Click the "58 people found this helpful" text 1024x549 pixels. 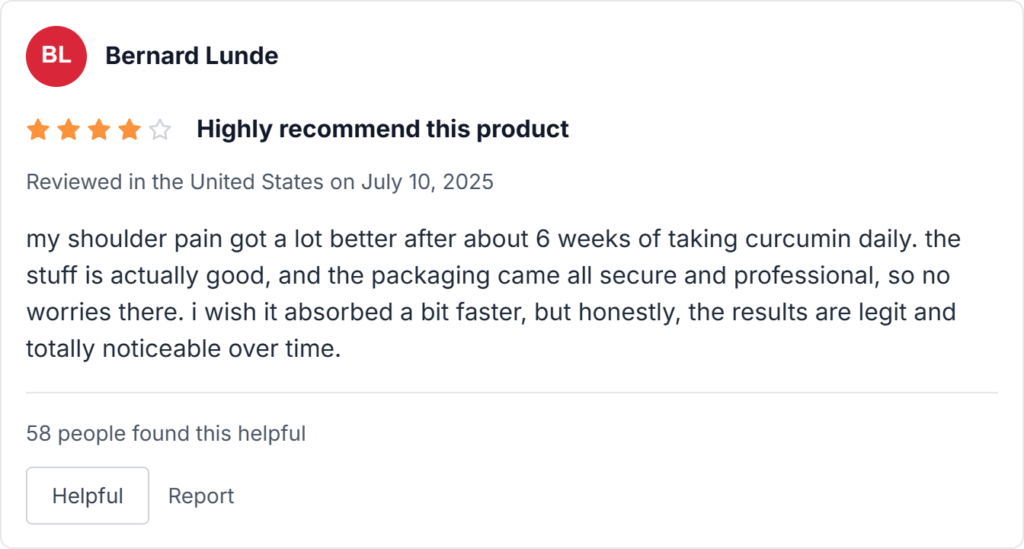pos(166,434)
